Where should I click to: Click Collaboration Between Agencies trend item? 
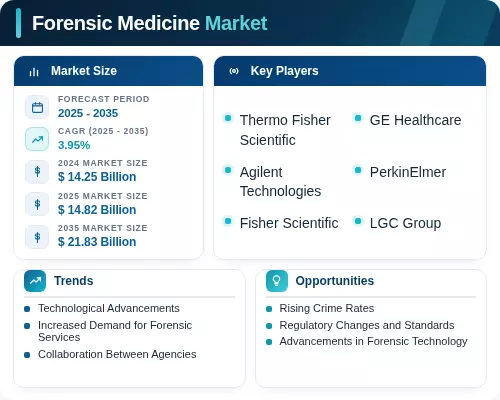coord(117,354)
